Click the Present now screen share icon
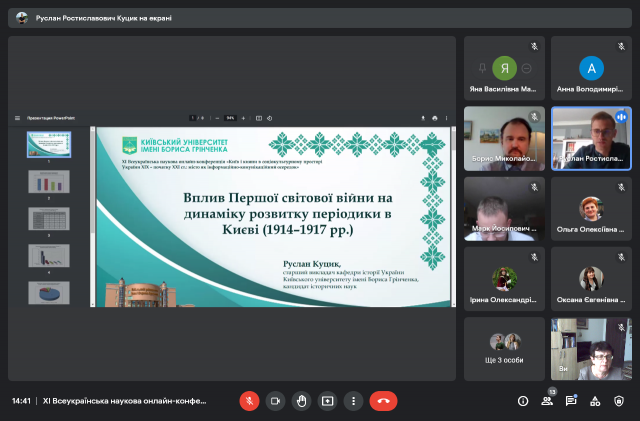Screen dimensions: 640x421 [x=327, y=400]
